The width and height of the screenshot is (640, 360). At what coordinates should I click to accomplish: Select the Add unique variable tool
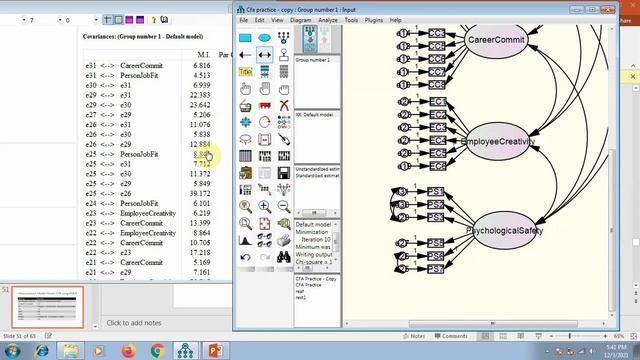tap(284, 55)
